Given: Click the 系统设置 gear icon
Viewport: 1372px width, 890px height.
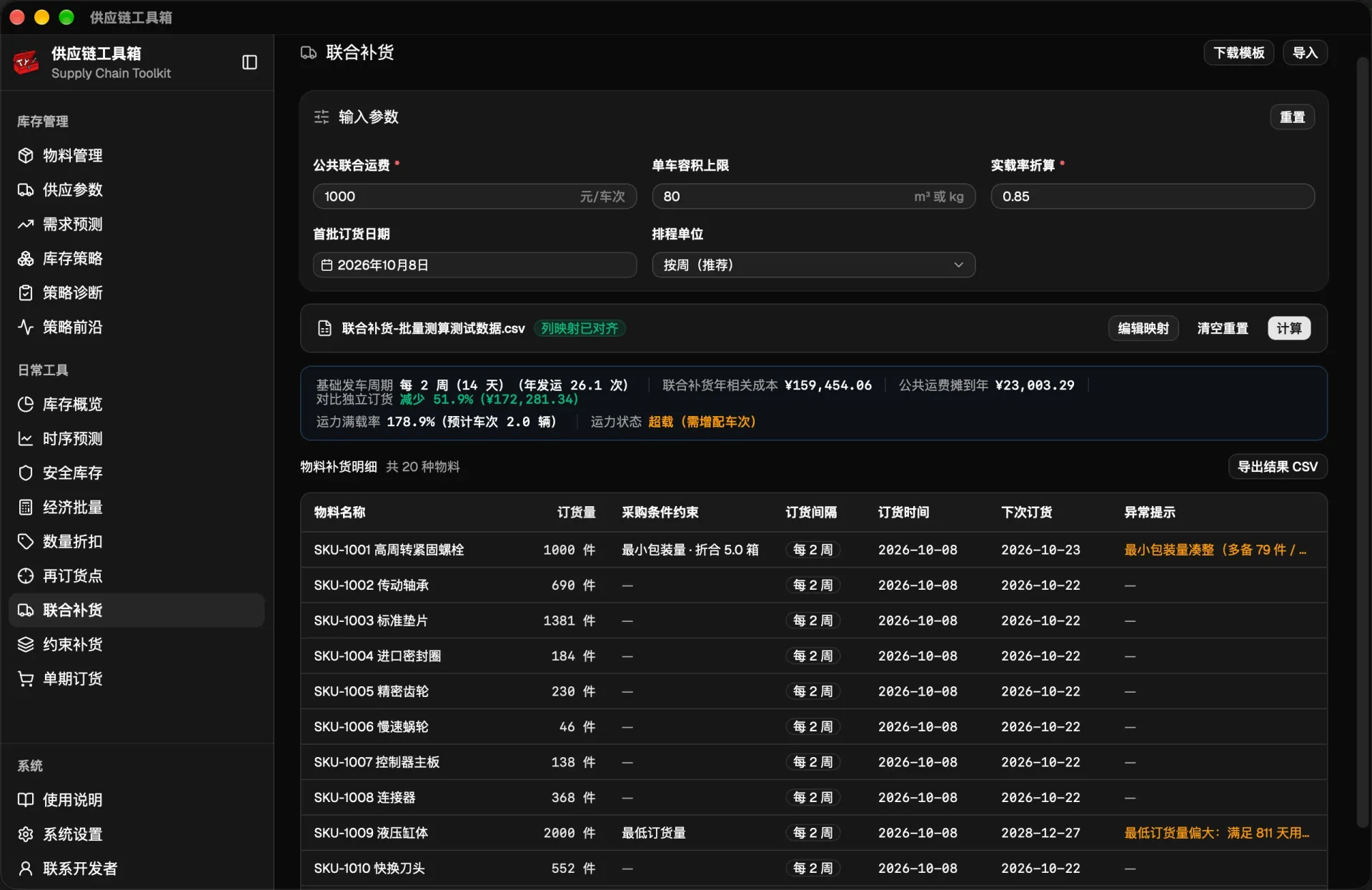Looking at the screenshot, I should 26,834.
